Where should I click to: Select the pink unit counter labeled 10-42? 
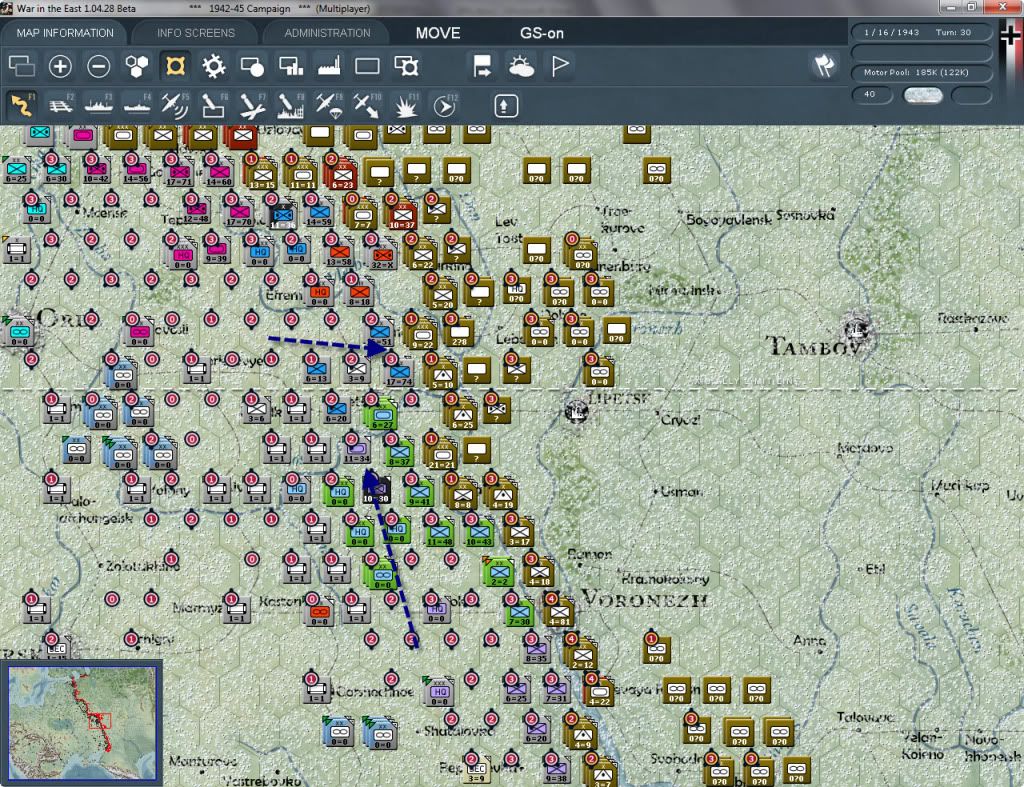coord(97,169)
